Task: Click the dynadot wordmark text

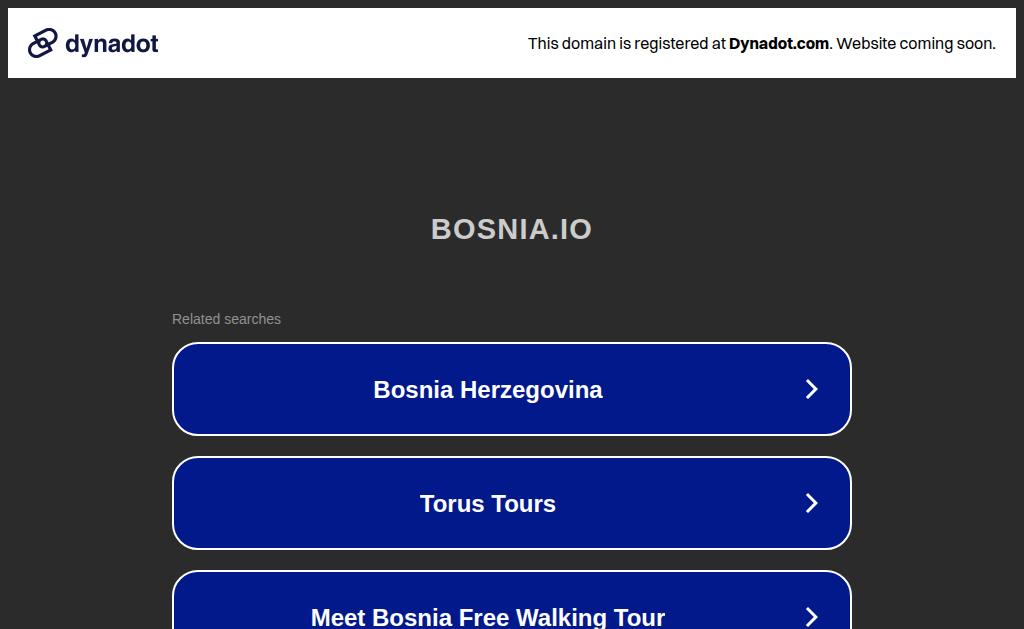Action: (112, 44)
